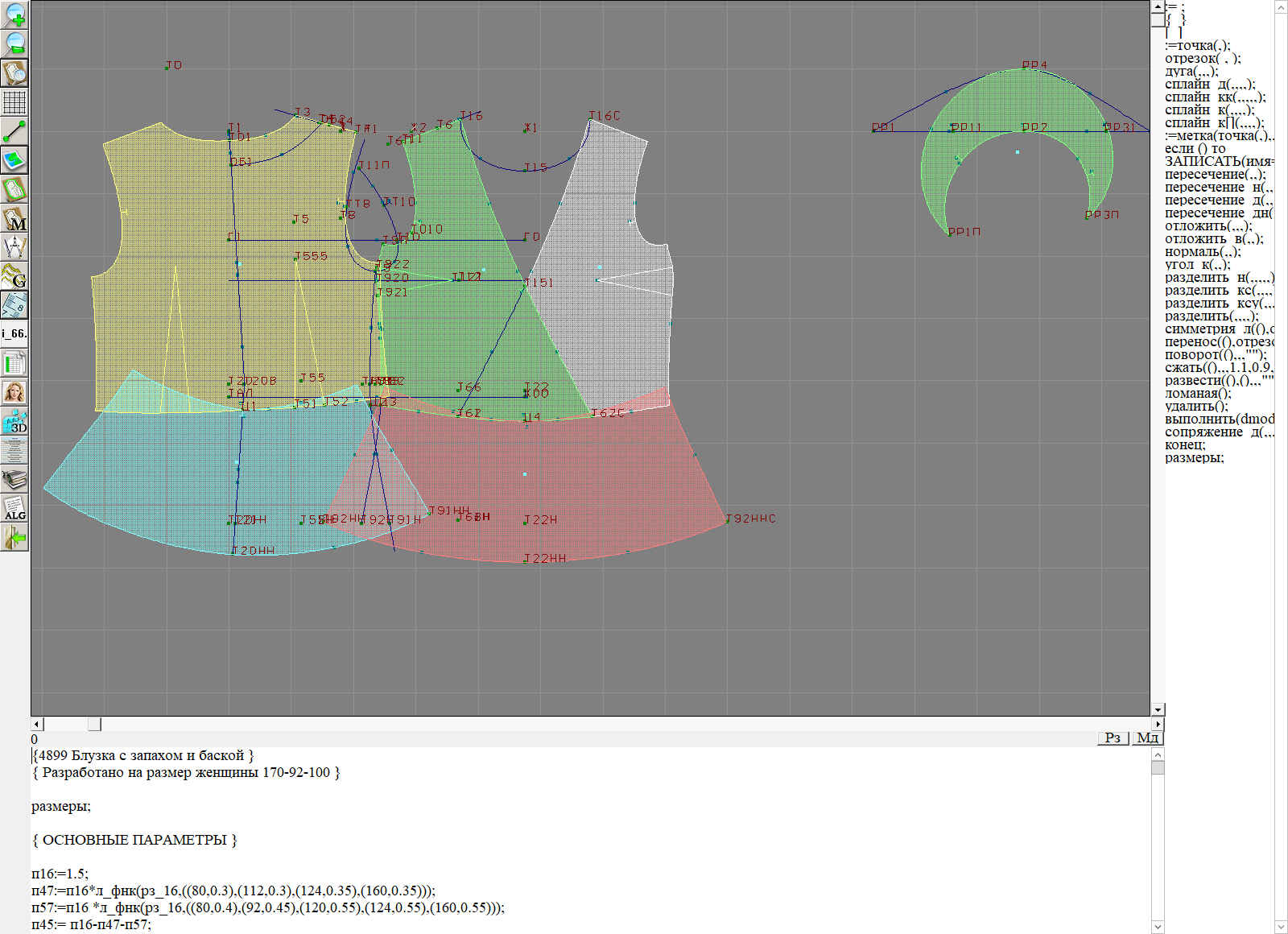This screenshot has width=1288, height=934.
Task: Select the pattern preview magnifier tool
Action: coord(14,72)
